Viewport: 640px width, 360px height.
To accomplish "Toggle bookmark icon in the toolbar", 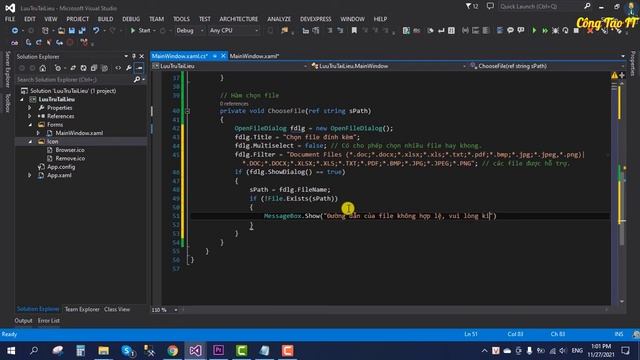I will (x=354, y=31).
